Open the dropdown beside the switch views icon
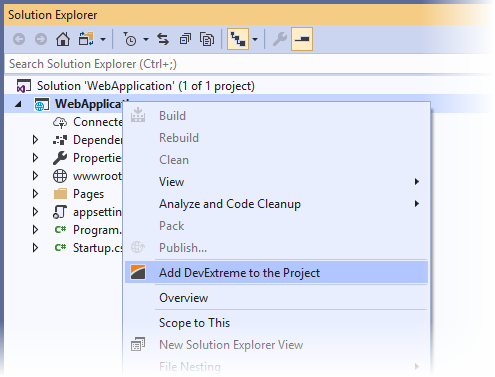495x377 pixels. click(x=103, y=40)
